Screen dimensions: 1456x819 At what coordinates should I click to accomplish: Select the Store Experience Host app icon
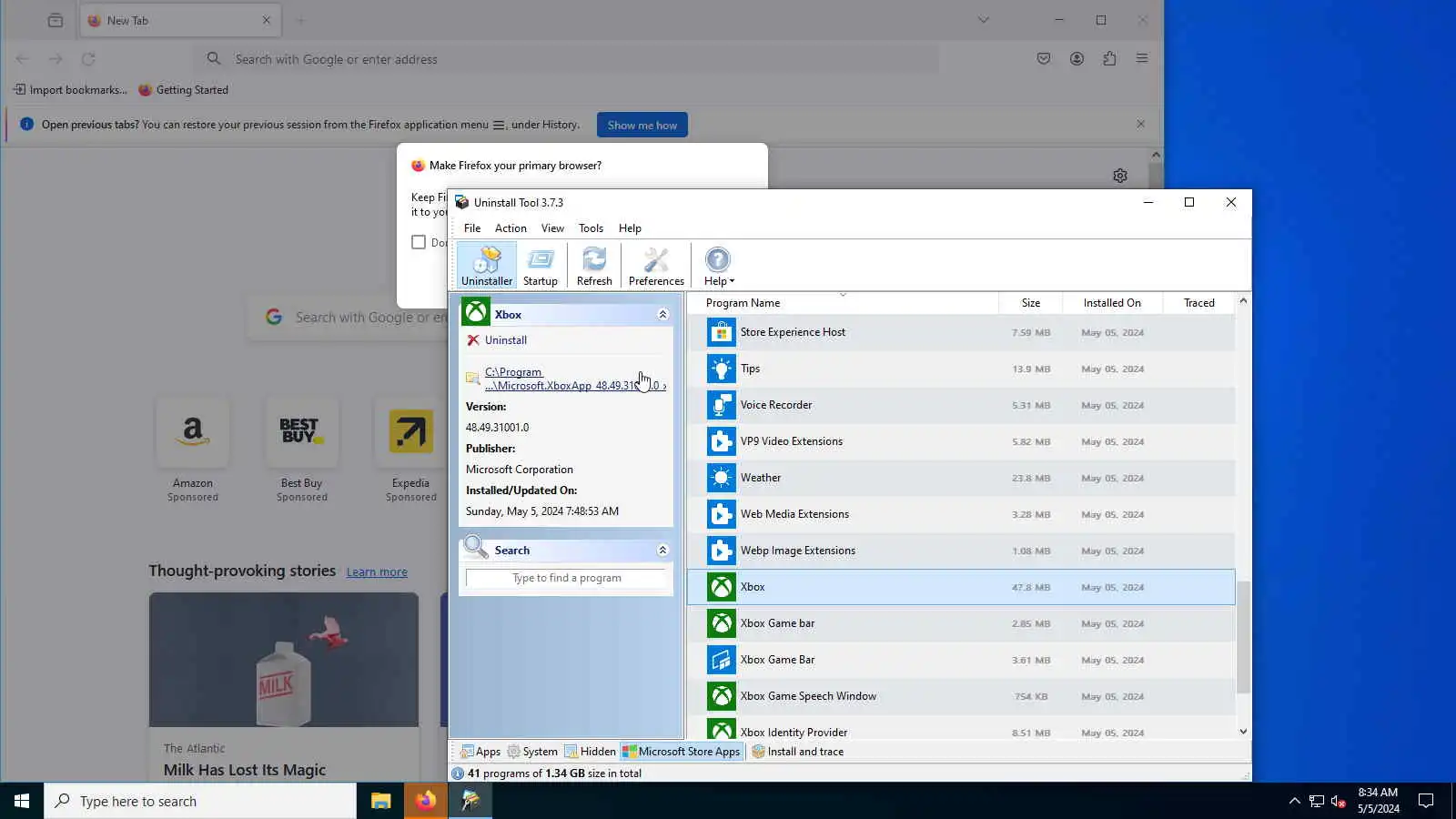[x=722, y=332]
